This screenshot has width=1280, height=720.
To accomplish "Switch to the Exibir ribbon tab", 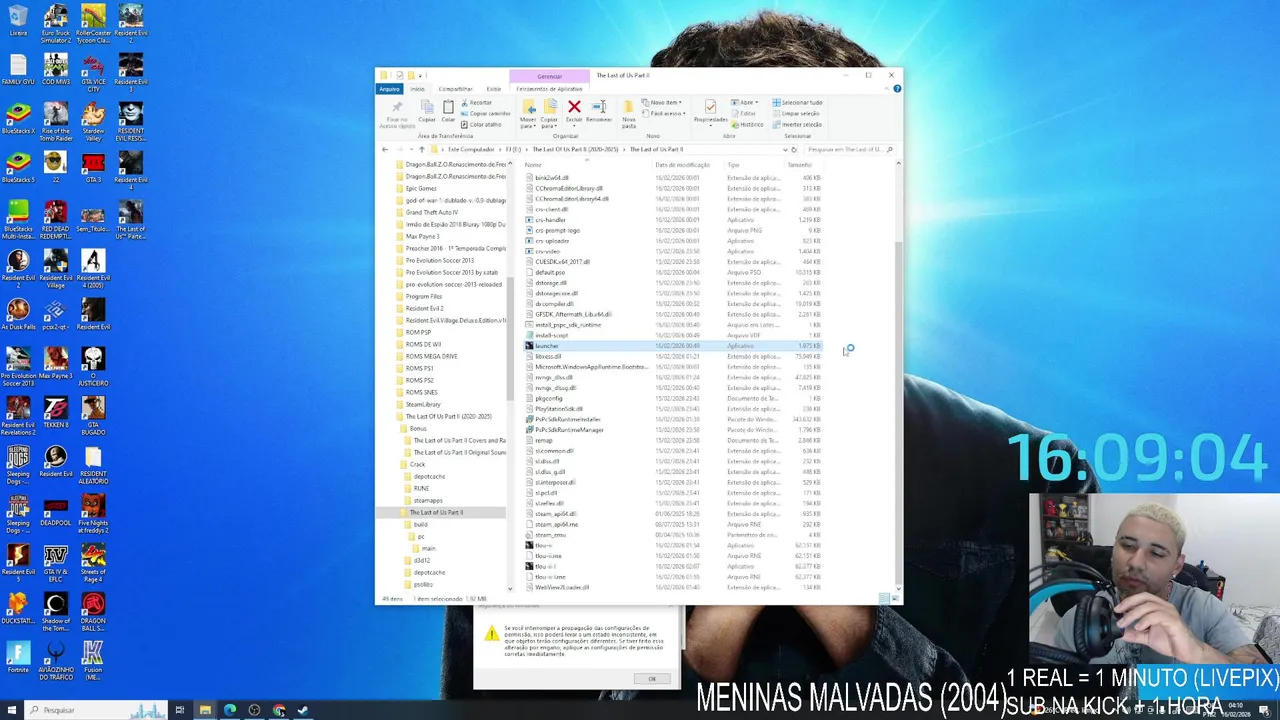I will click(x=494, y=89).
